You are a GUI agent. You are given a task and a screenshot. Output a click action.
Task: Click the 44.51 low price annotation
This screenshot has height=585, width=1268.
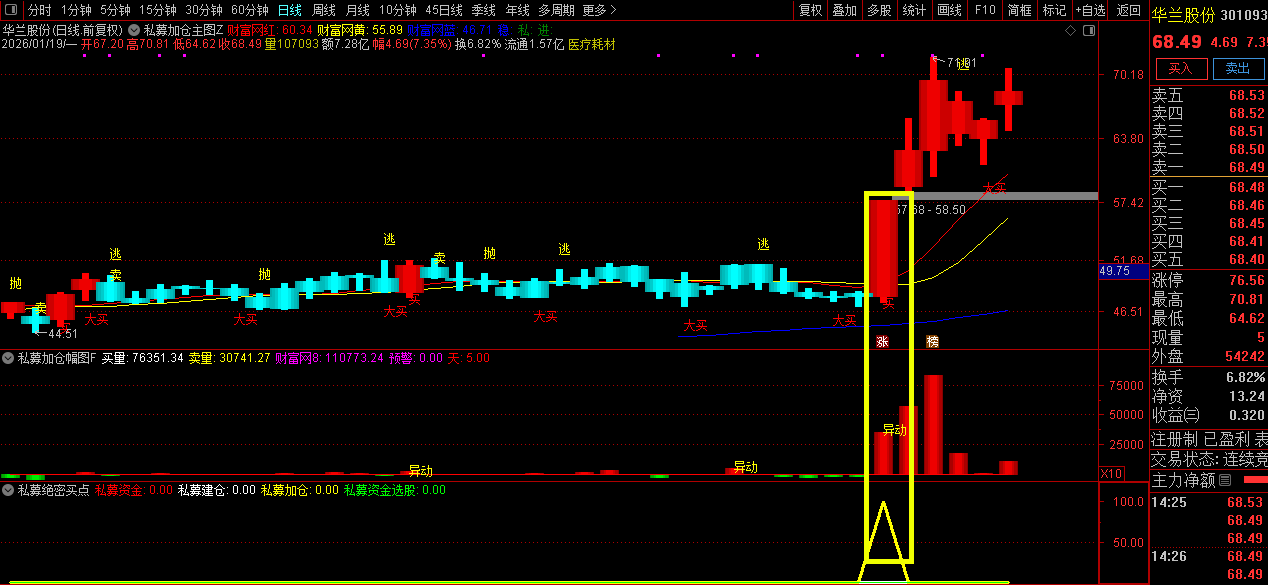pos(62,334)
